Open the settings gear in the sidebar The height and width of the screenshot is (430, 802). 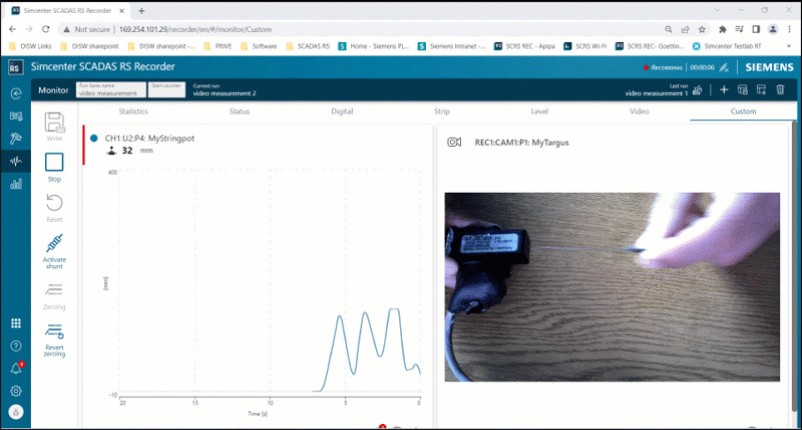(16, 390)
